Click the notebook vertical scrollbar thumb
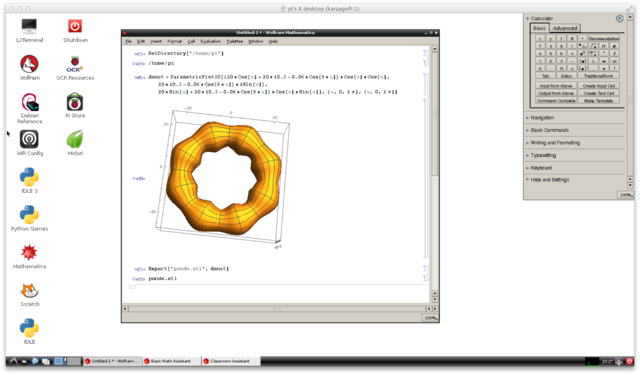This screenshot has width=640, height=375. pos(435,114)
